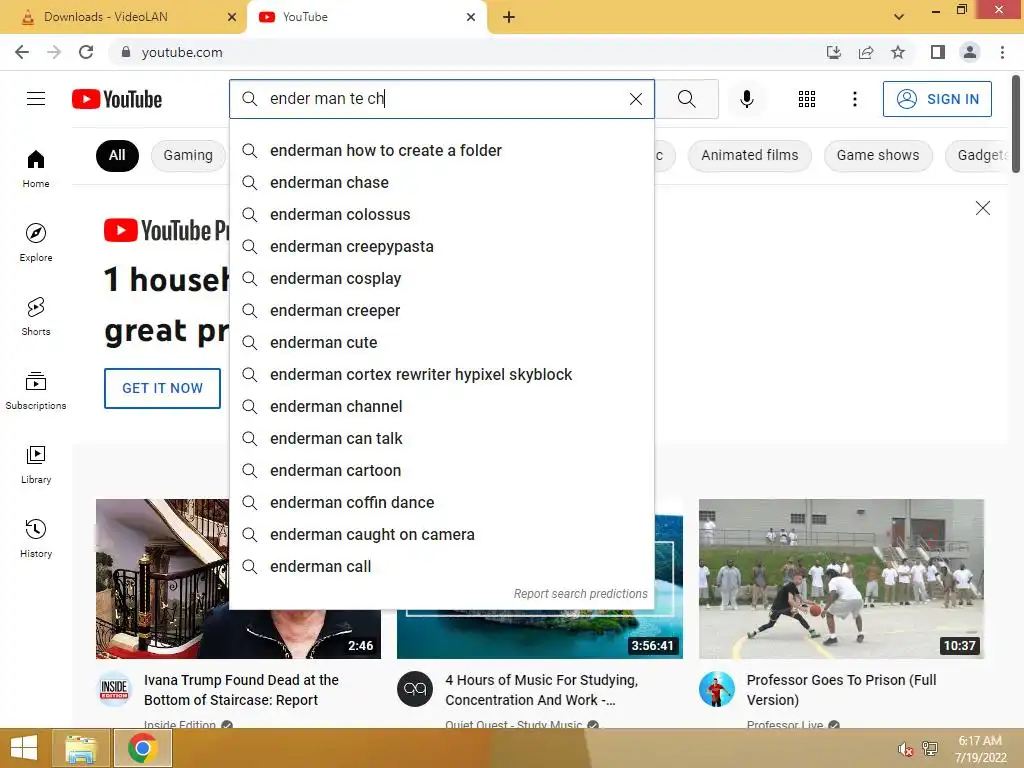Bookmark this page with the star
Image resolution: width=1024 pixels, height=768 pixels.
898,52
